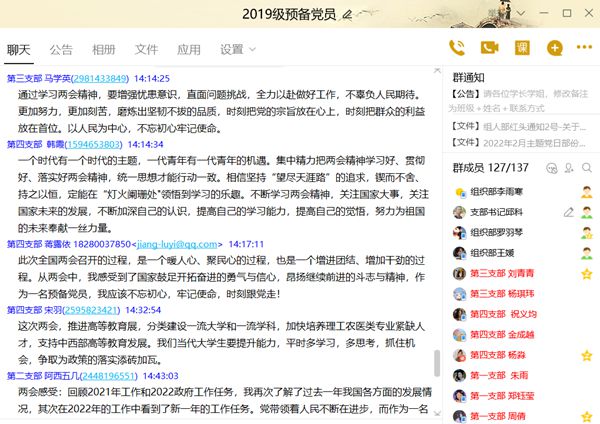
Task: Open the three-dot more options menu
Action: pos(584,47)
